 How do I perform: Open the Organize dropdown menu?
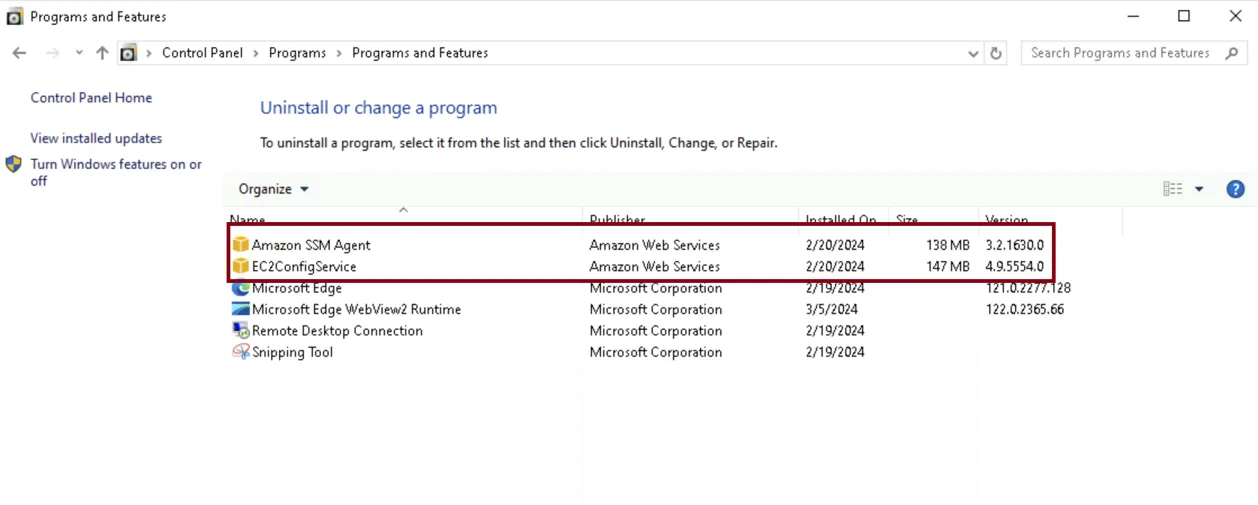tap(273, 189)
